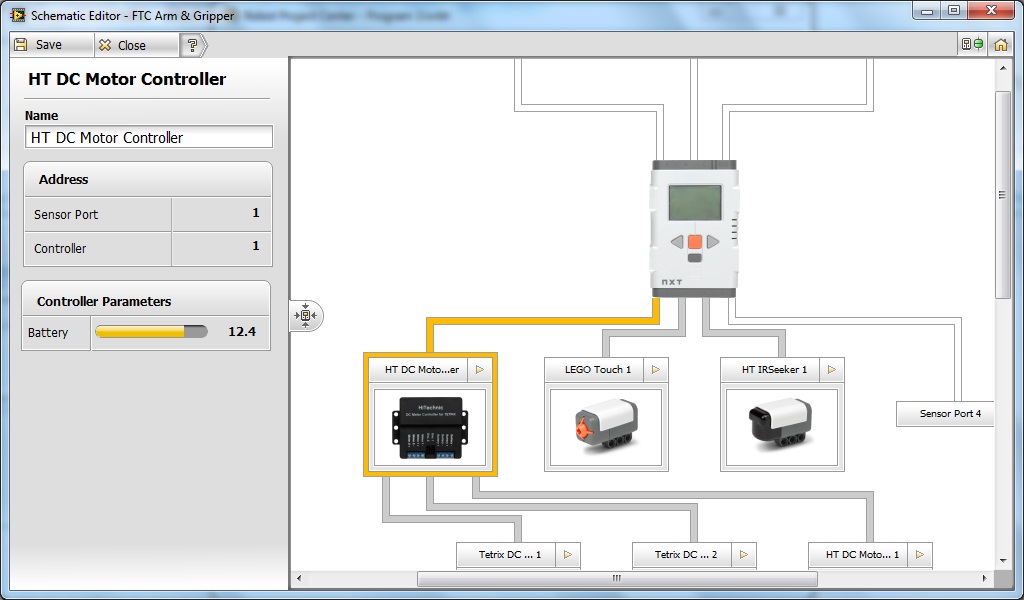The width and height of the screenshot is (1024, 600).
Task: Click the home icon at top right
Action: click(x=1000, y=45)
